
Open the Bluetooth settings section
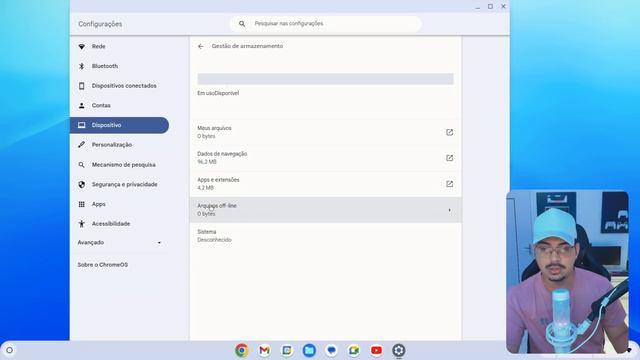[104, 66]
